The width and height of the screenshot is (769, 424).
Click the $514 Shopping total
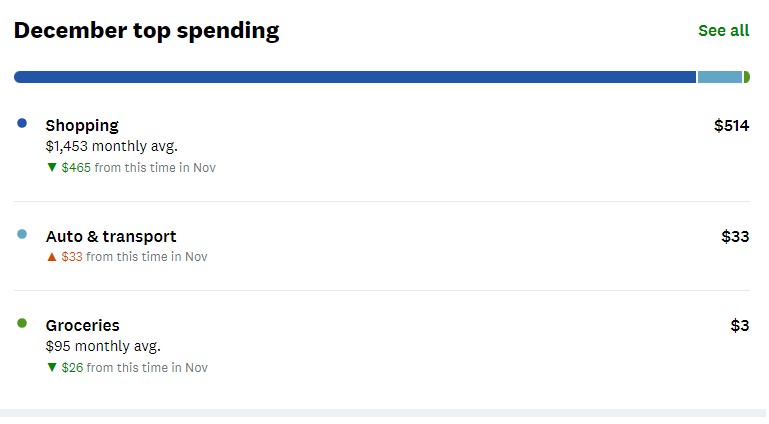tap(731, 125)
